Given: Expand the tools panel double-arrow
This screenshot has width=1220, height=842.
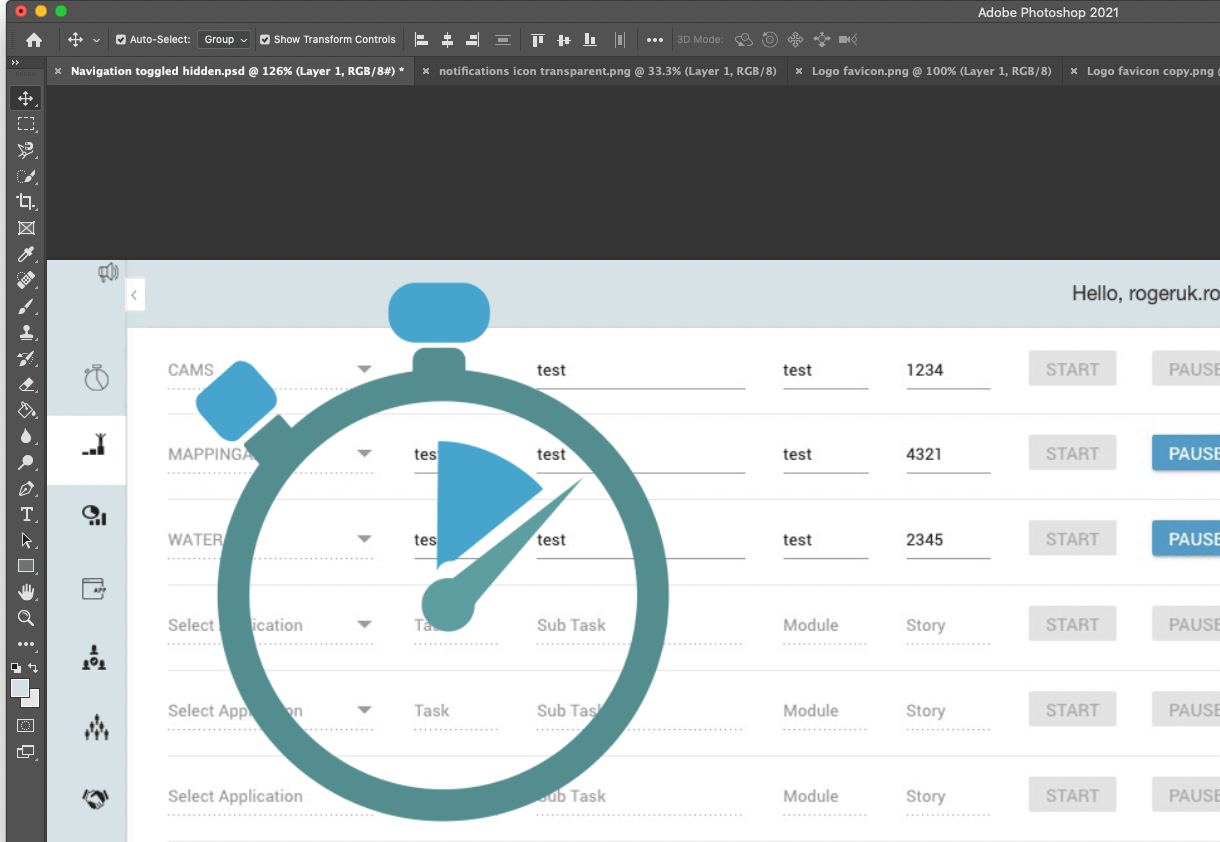Looking at the screenshot, I should [15, 63].
